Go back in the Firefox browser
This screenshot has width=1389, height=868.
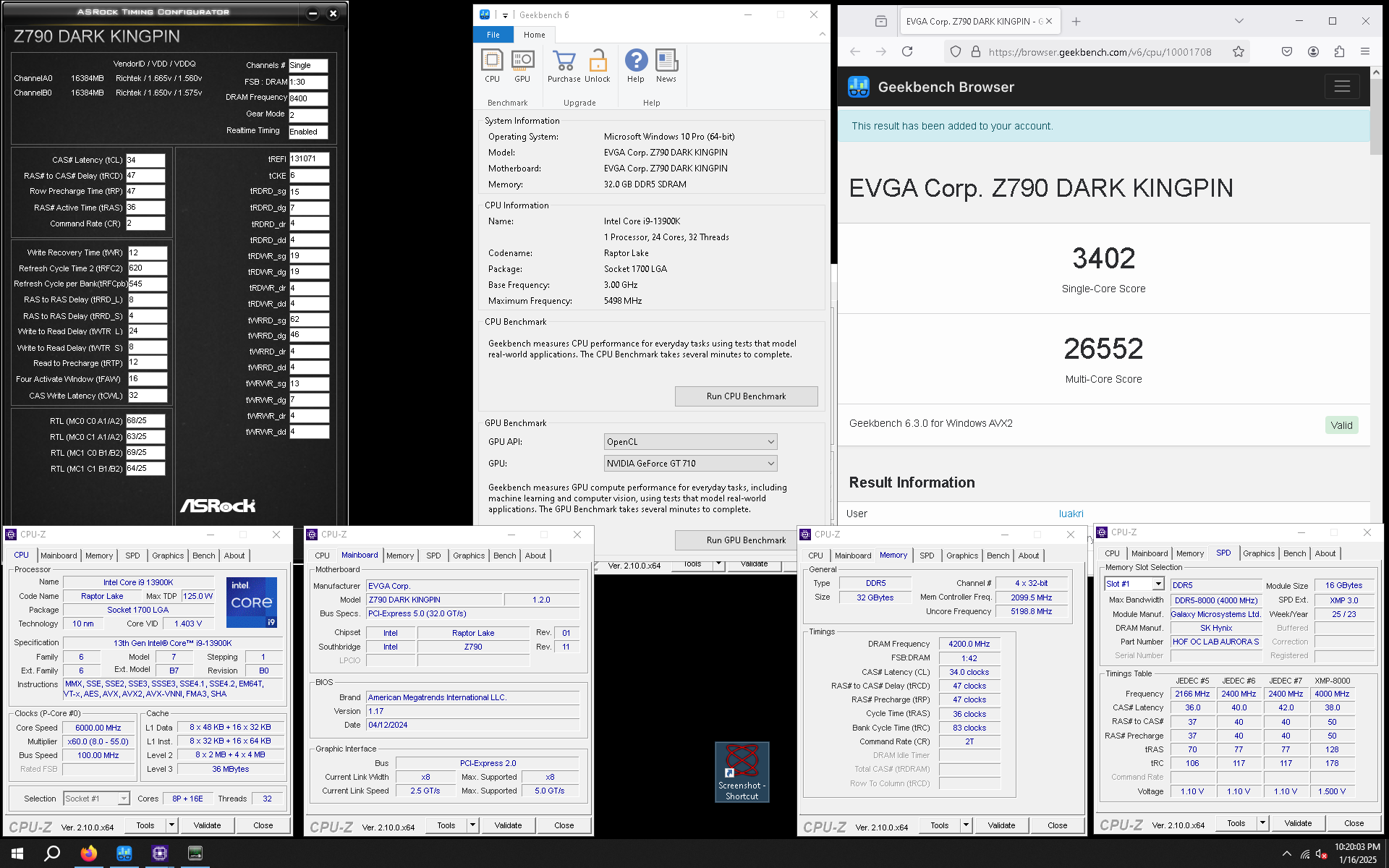855,51
